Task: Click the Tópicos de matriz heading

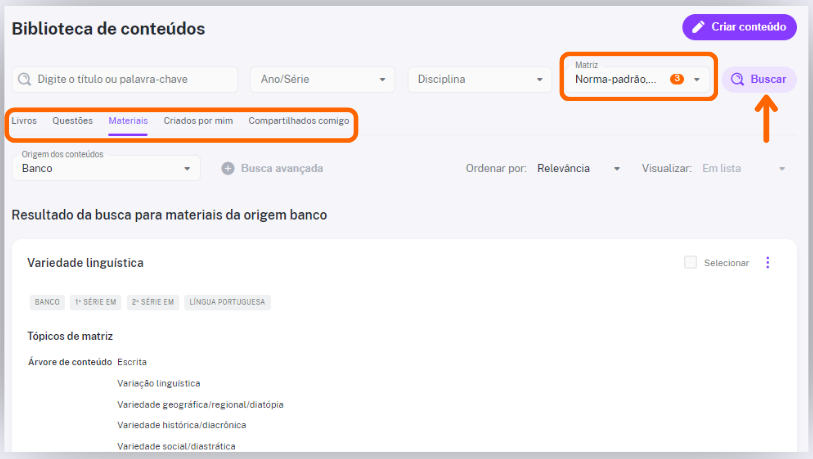Action: point(70,336)
